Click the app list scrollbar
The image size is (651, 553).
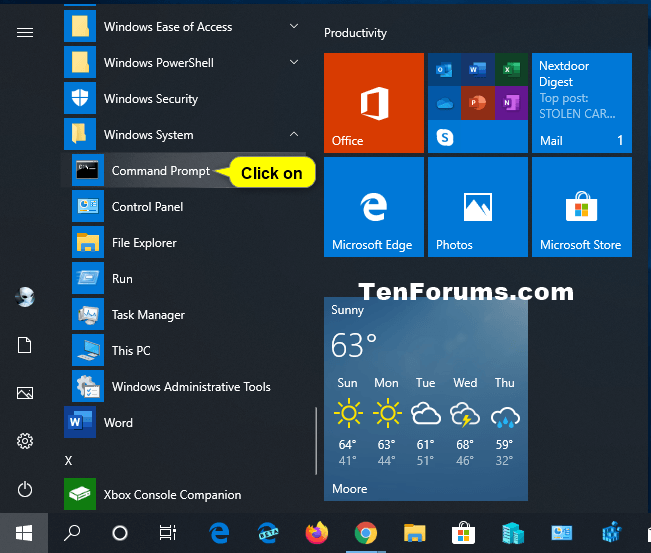[x=316, y=440]
